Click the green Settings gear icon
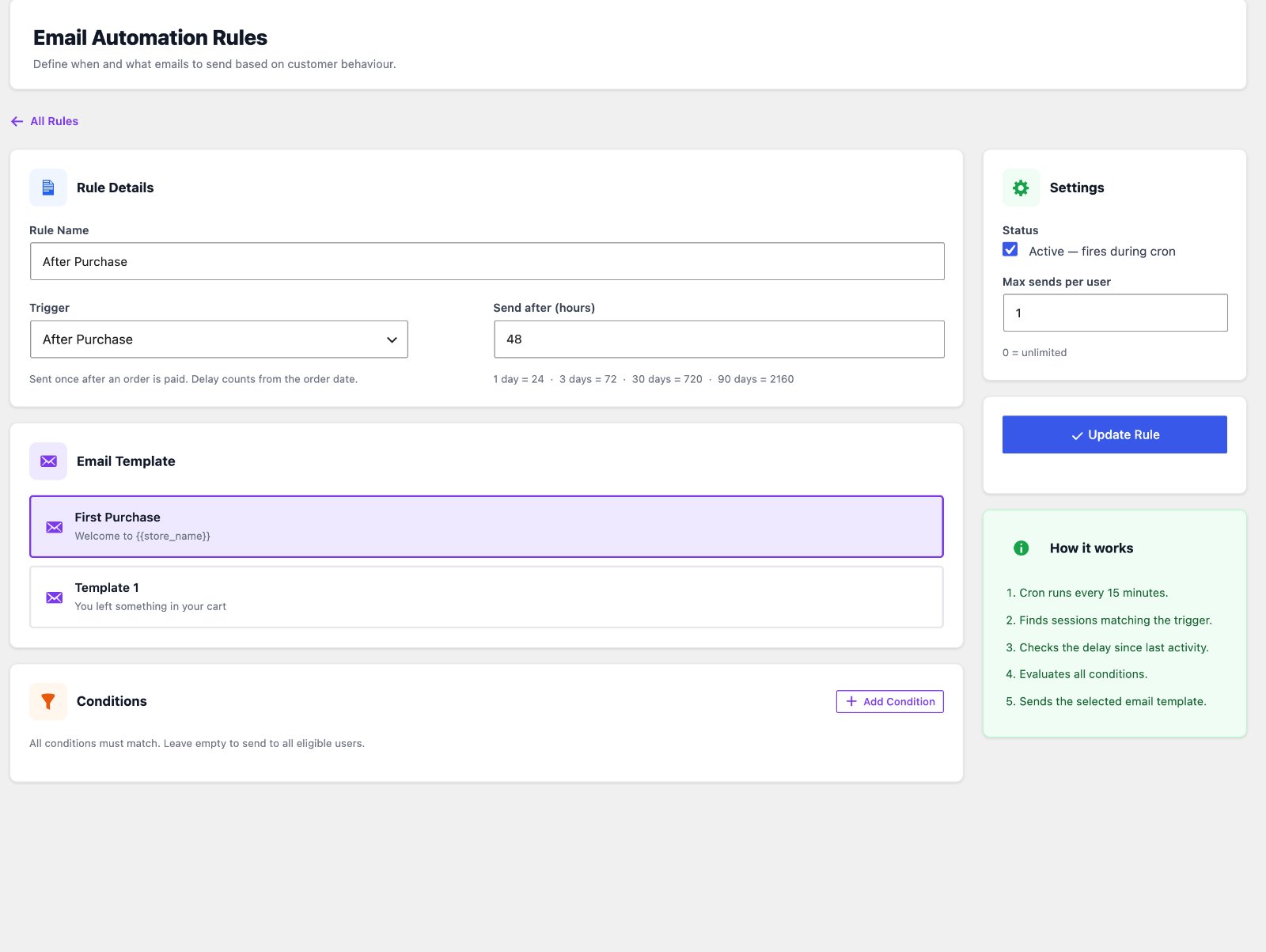Viewport: 1266px width, 952px height. 1021,188
